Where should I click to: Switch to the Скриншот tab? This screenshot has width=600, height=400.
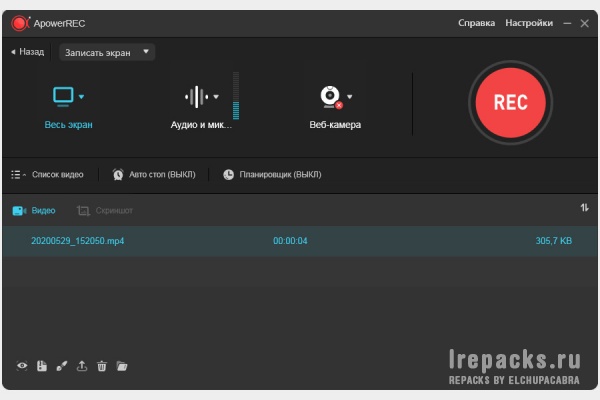pyautogui.click(x=105, y=211)
